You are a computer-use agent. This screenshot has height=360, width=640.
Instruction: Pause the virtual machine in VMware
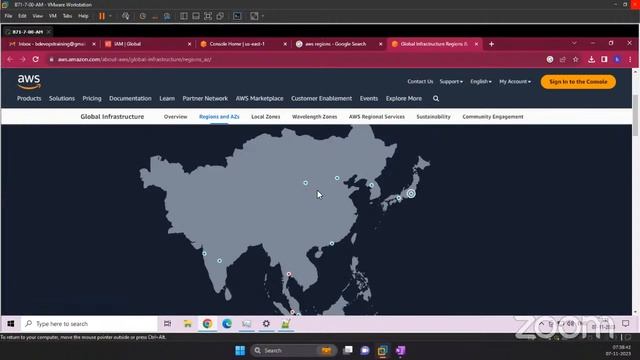point(102,16)
